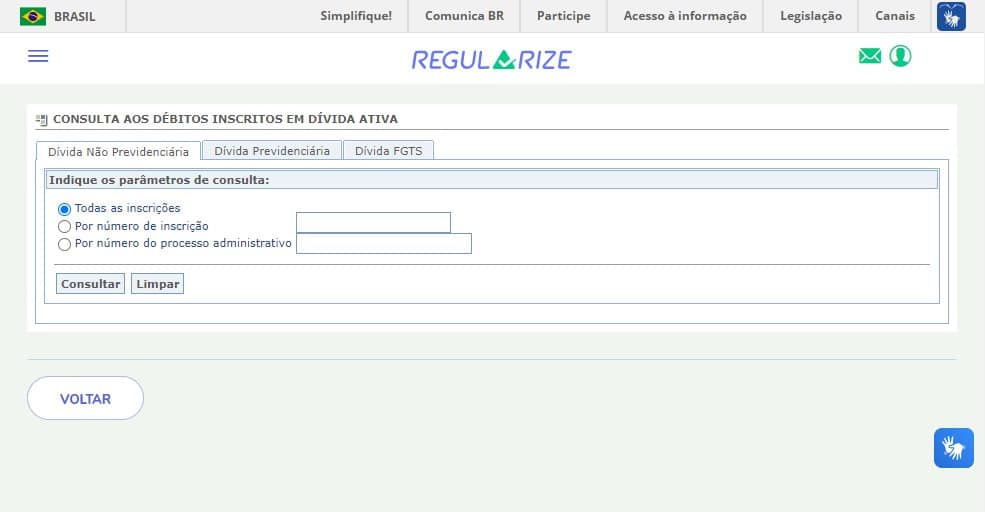The width and height of the screenshot is (985, 512).
Task: Open the hamburger menu icon
Action: tap(38, 56)
